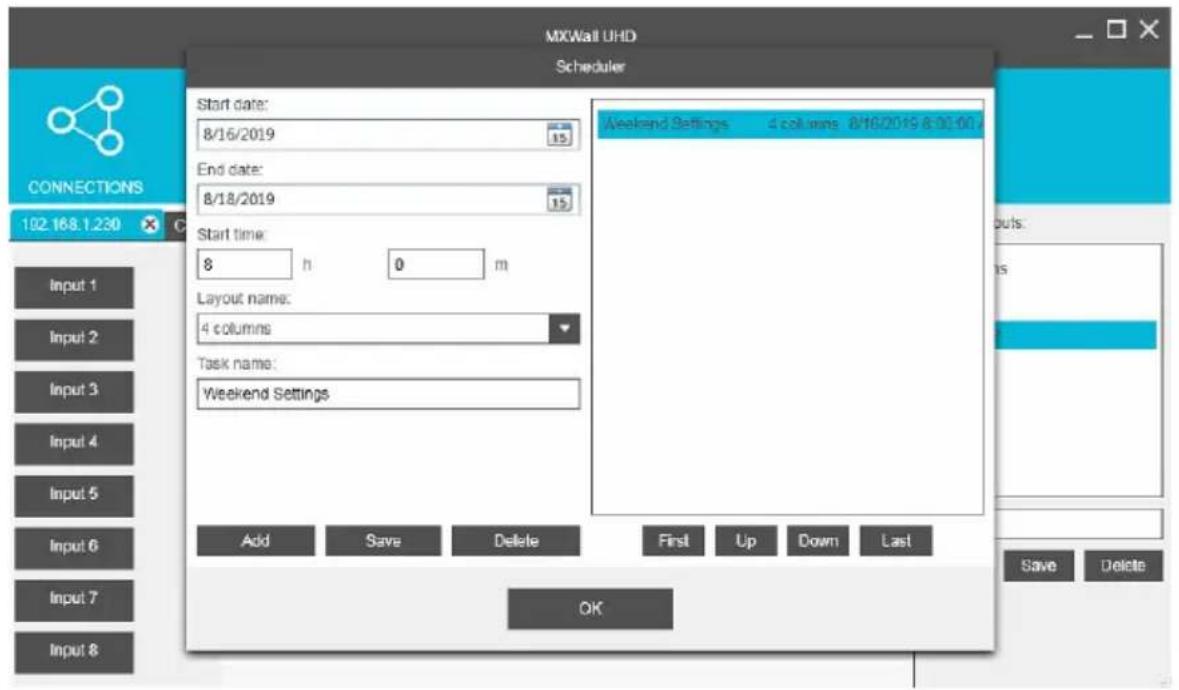Maximize the MXWall UHD window
The height and width of the screenshot is (690, 1179).
pos(1117,29)
